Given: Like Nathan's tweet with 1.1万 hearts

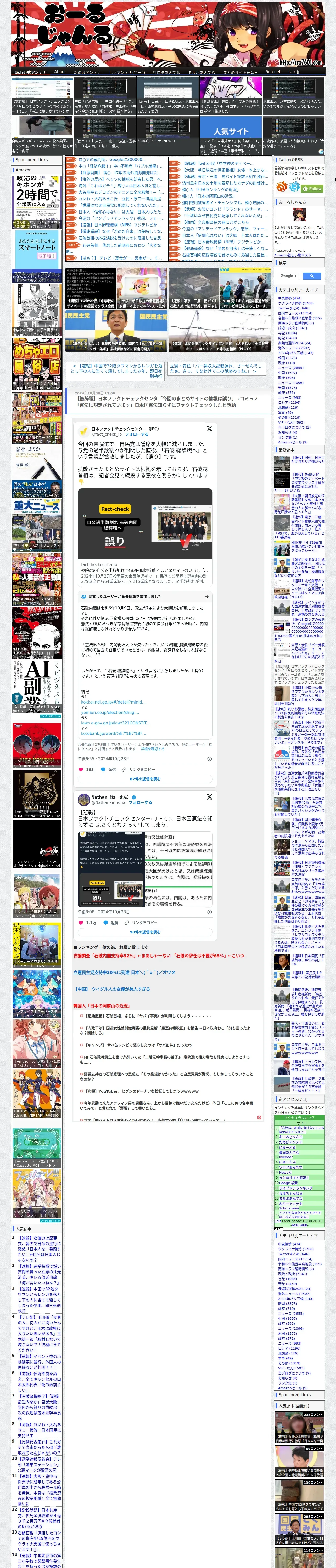Looking at the screenshot, I should [x=81, y=922].
